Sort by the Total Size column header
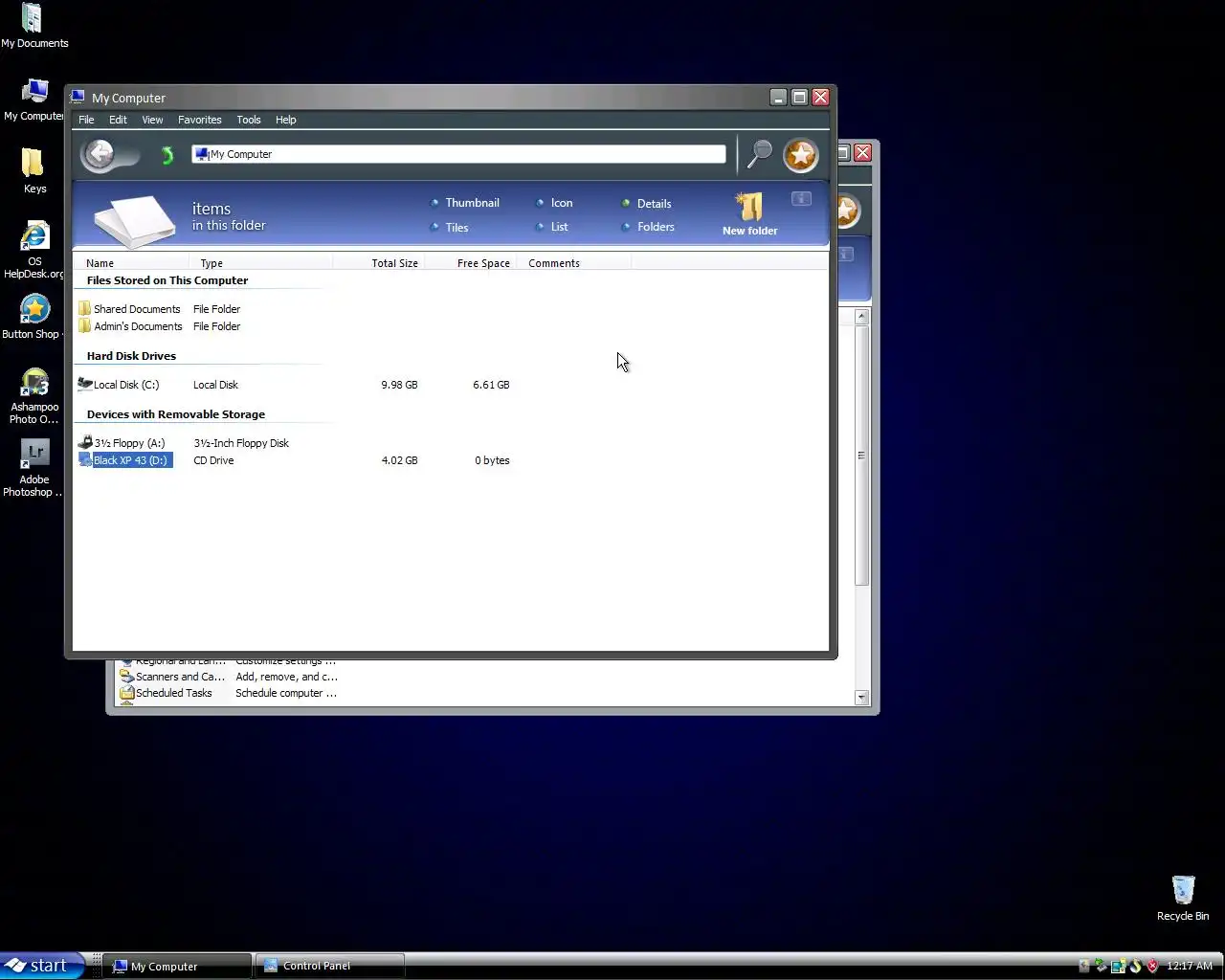This screenshot has height=980, width=1225. pyautogui.click(x=378, y=263)
